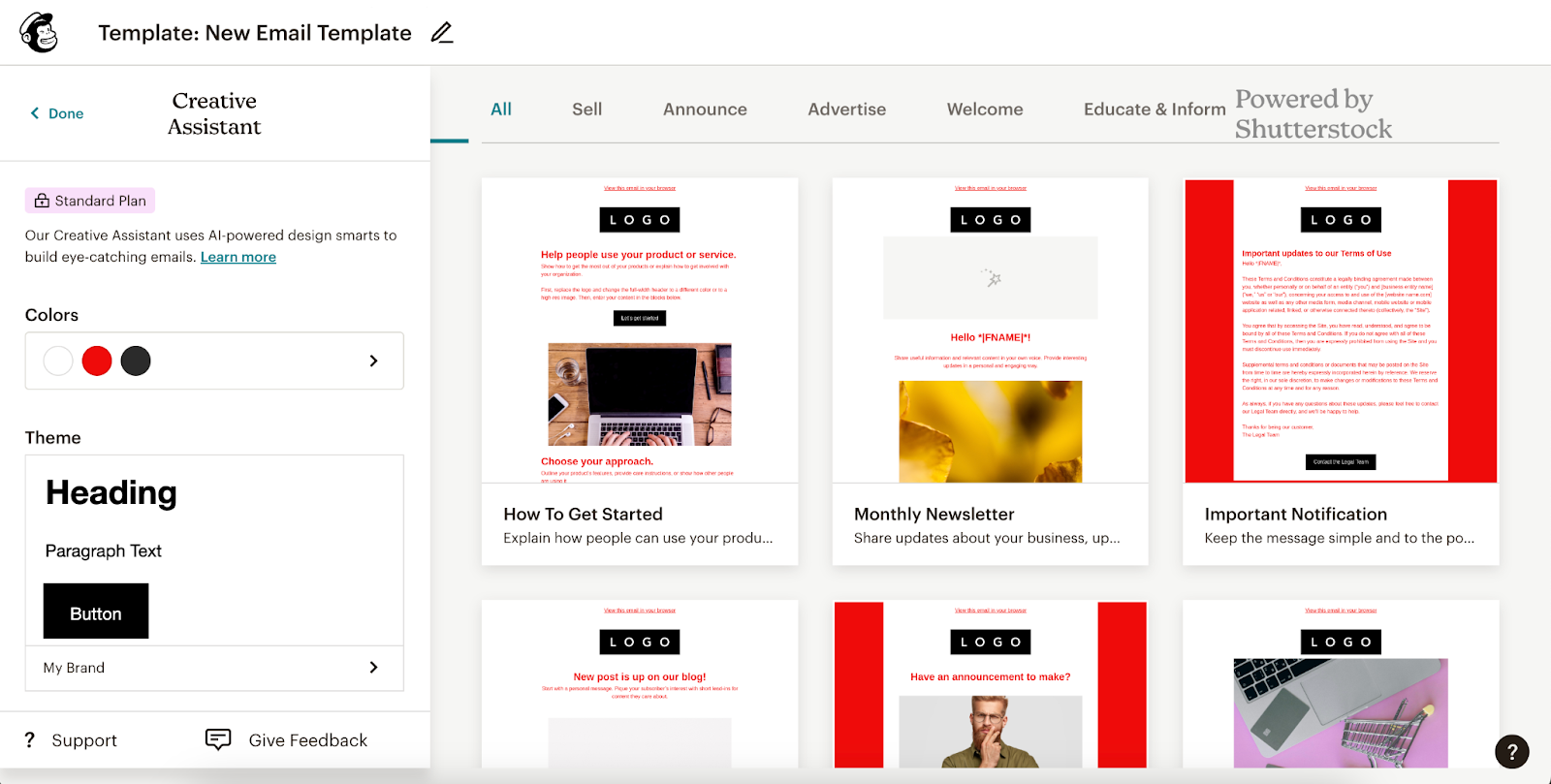Click the Paragraph Text theme preview

pos(104,550)
